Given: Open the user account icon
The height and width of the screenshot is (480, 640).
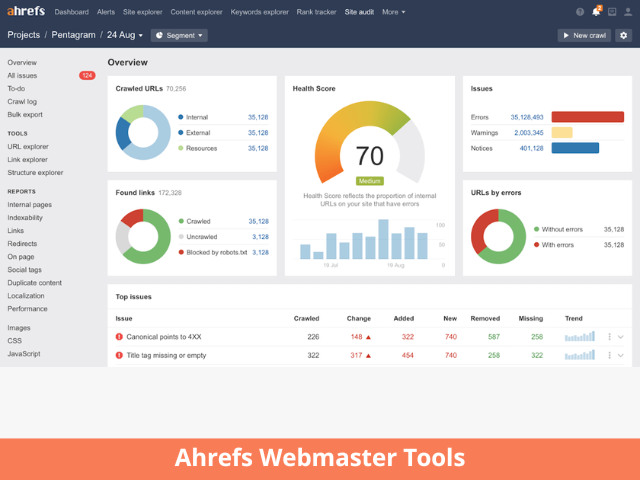Looking at the screenshot, I should [628, 12].
